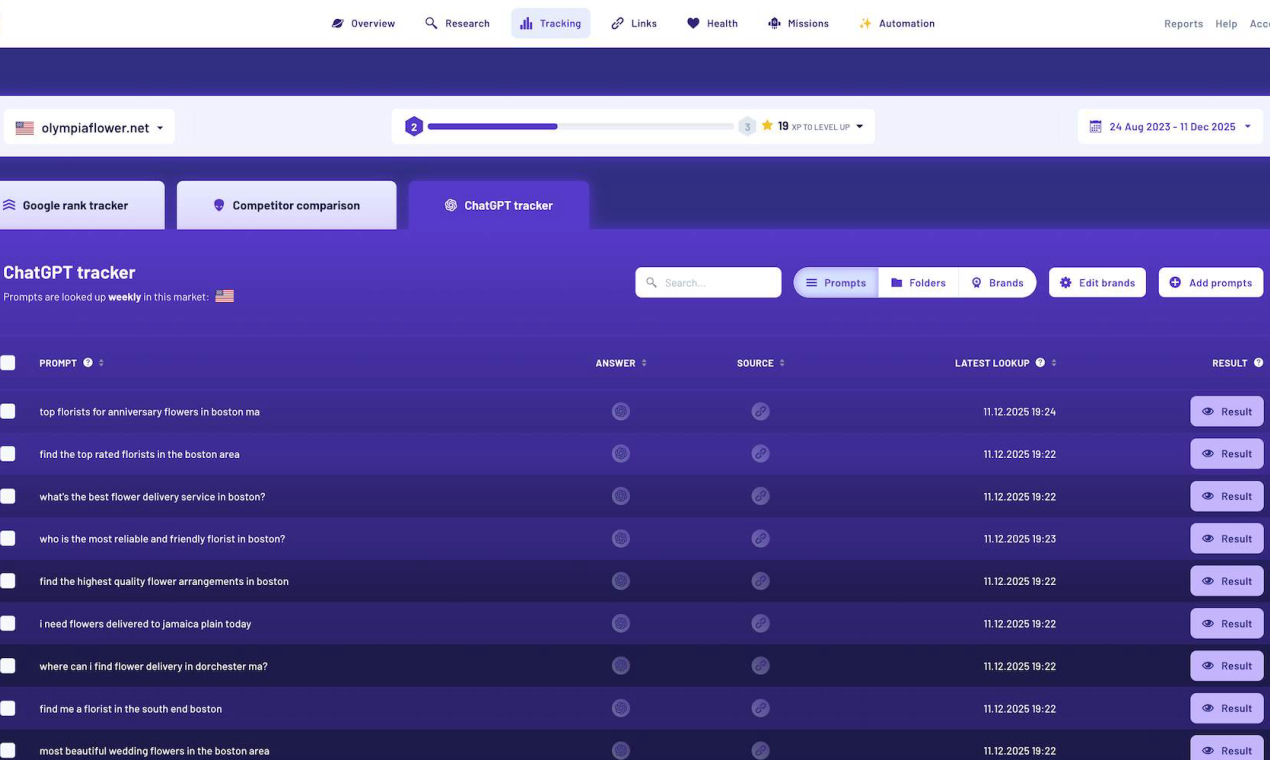Toggle the select-all checkbox in the table header
The image size is (1270, 760).
click(x=8, y=362)
